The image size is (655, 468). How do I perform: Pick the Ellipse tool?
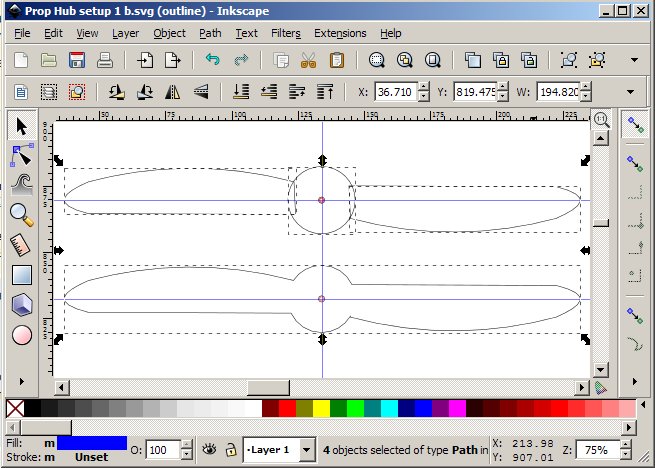[x=22, y=334]
